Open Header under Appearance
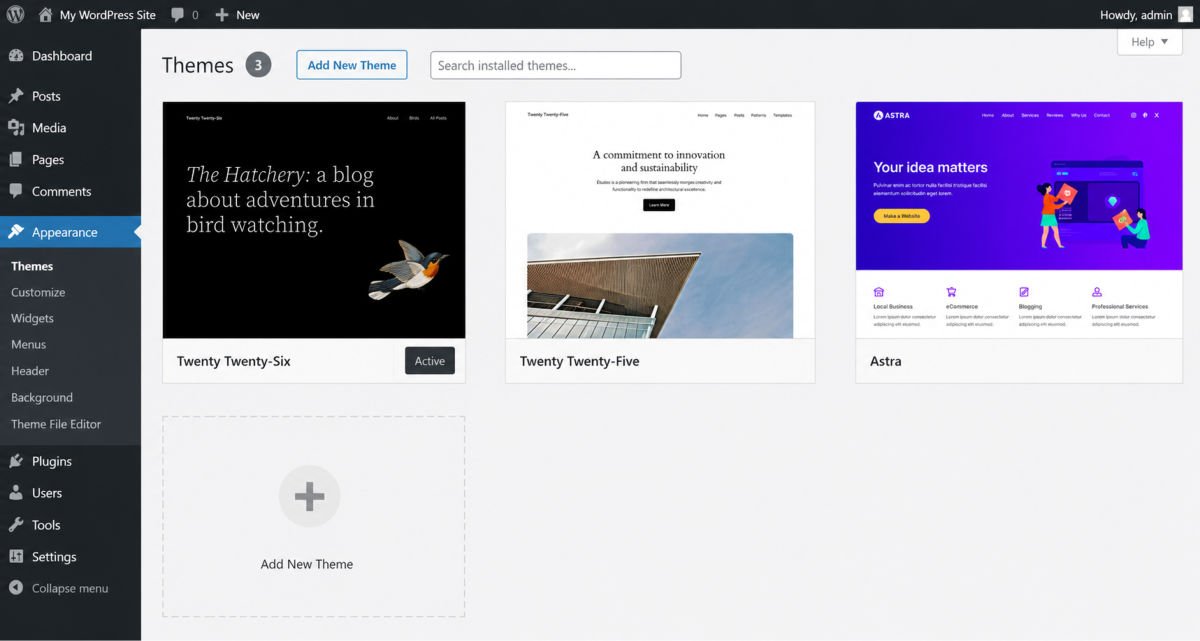Screen dimensions: 1200x641 pos(30,370)
